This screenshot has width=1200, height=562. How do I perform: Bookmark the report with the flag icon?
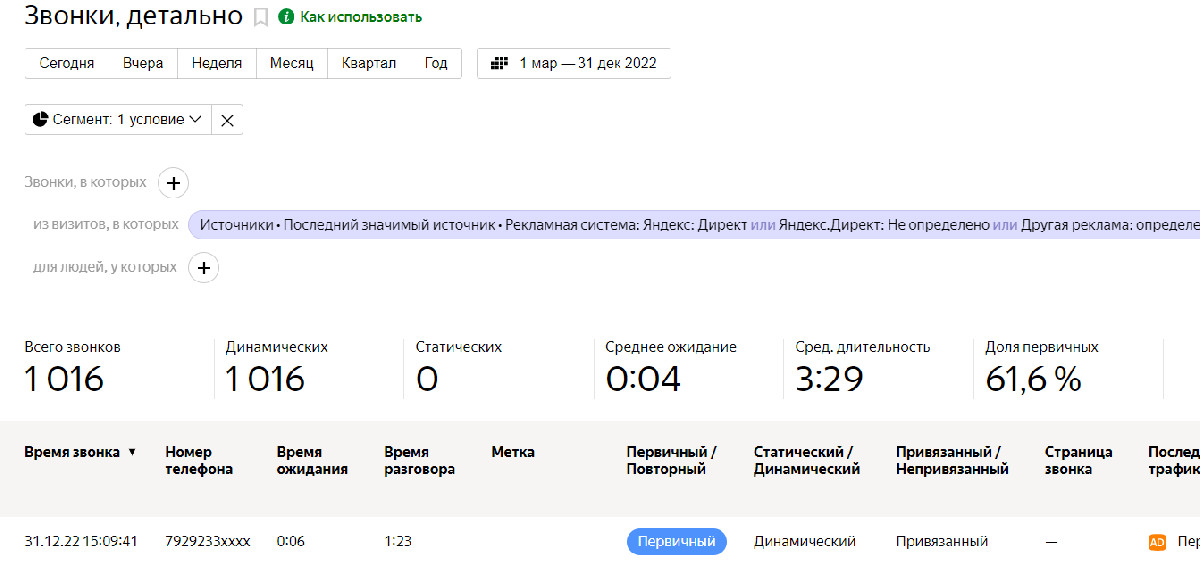[261, 17]
